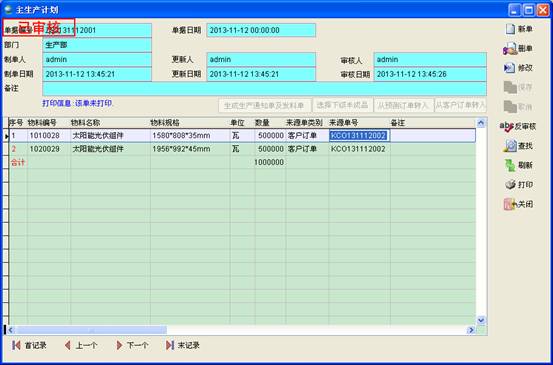Click horizontal scrollbar left arrow
The height and width of the screenshot is (365, 553).
tap(10, 330)
